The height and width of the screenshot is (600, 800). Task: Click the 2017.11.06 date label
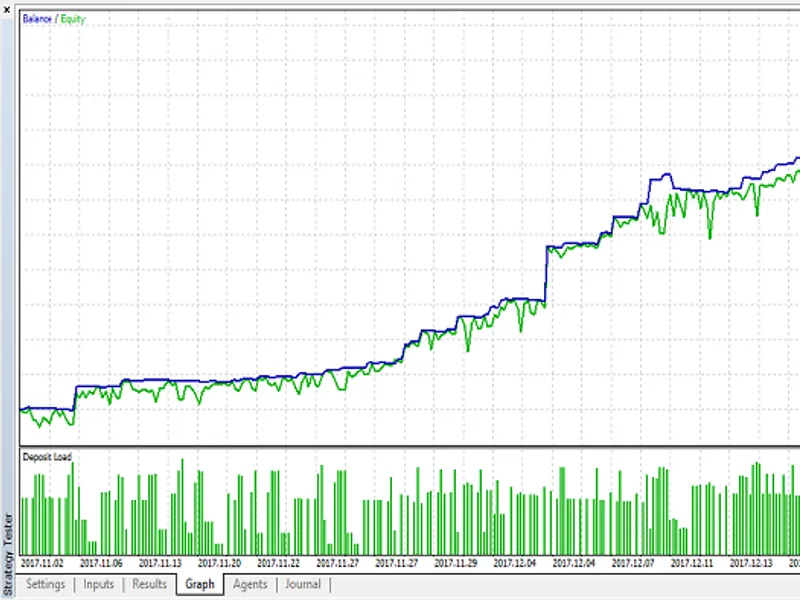coord(101,563)
